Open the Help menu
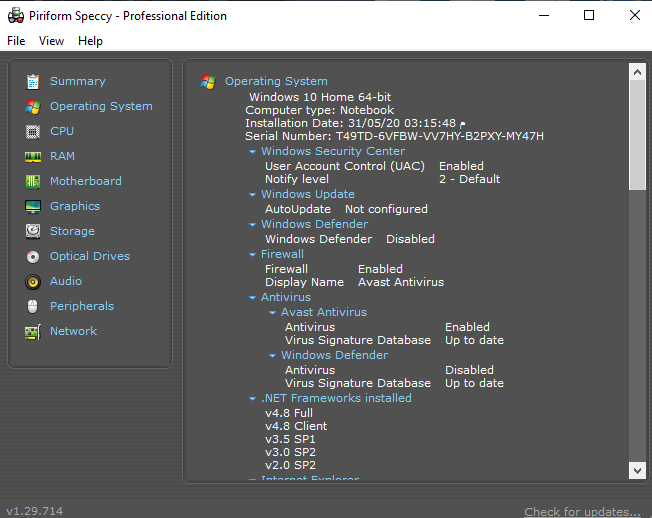 [90, 41]
